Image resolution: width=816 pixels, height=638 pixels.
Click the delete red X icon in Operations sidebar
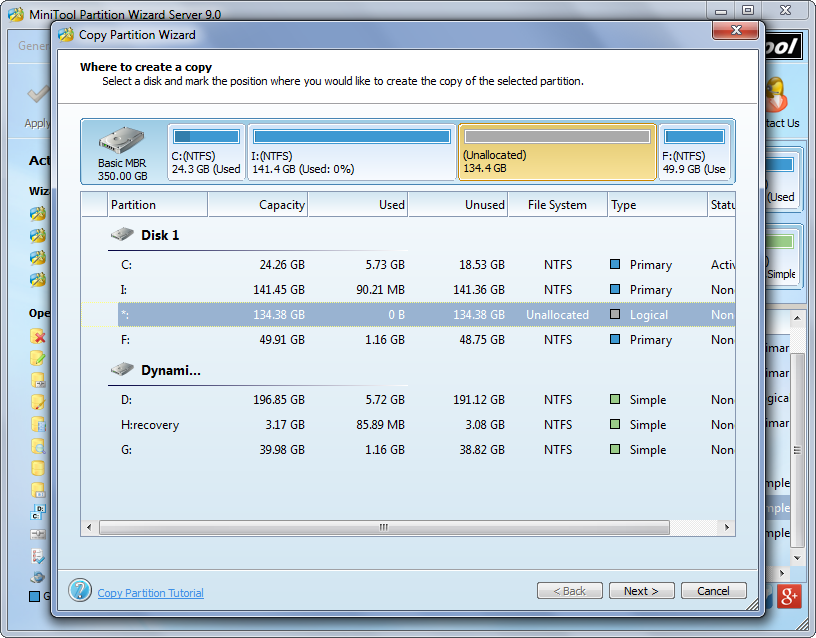tap(38, 336)
